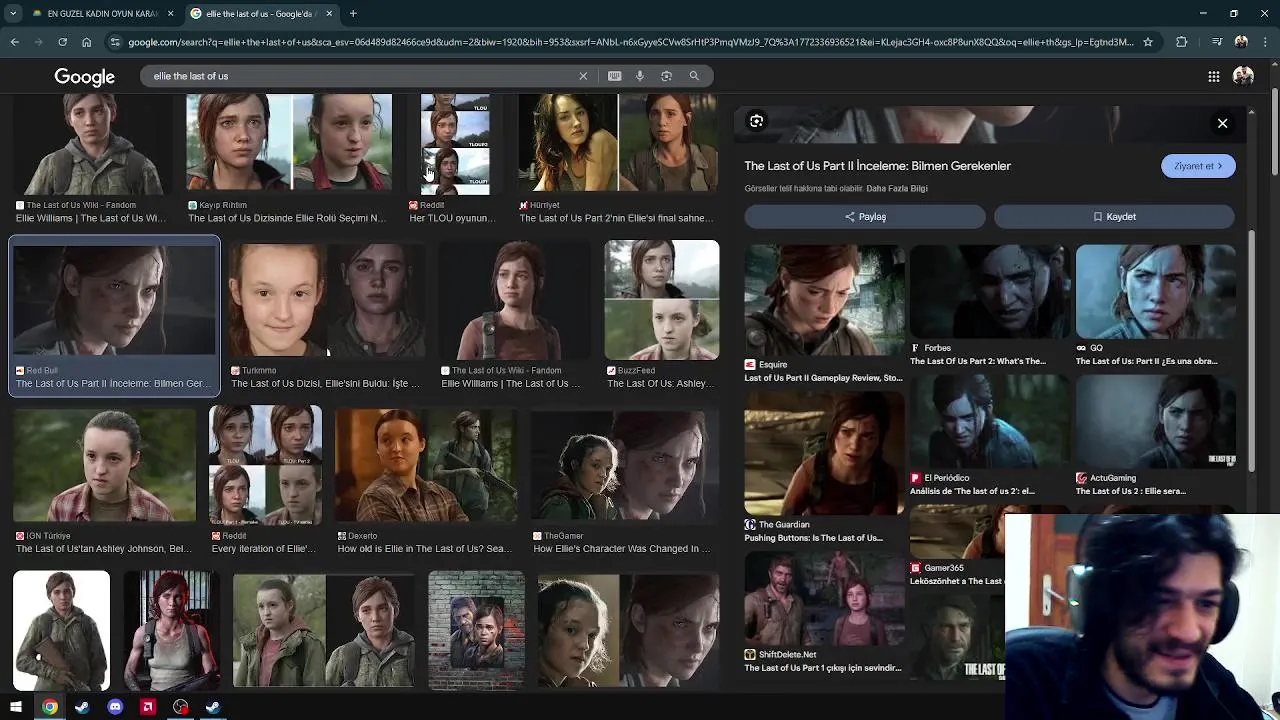
Task: Open the browser home page button
Action: pyautogui.click(x=86, y=42)
